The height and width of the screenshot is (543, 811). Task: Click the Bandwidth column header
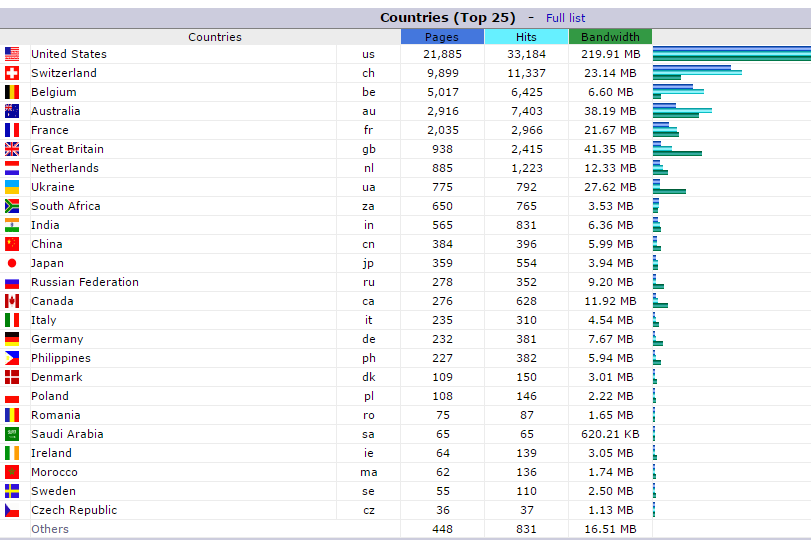(x=610, y=37)
